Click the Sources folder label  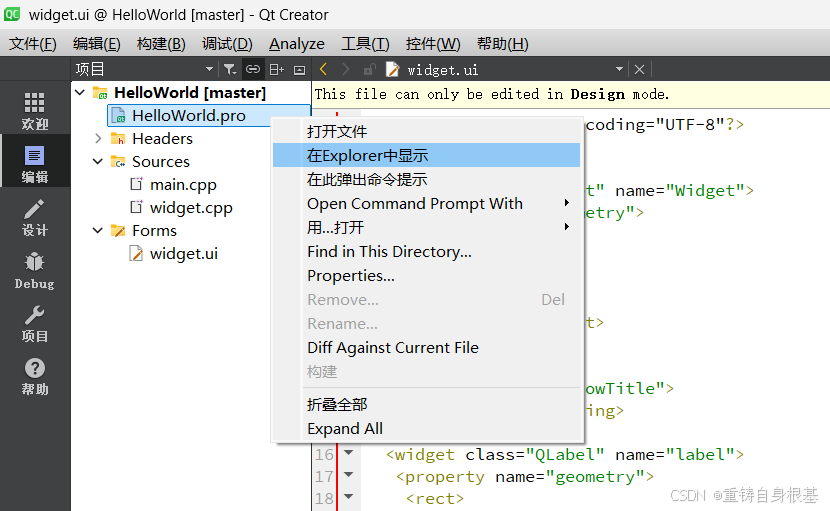(x=160, y=162)
